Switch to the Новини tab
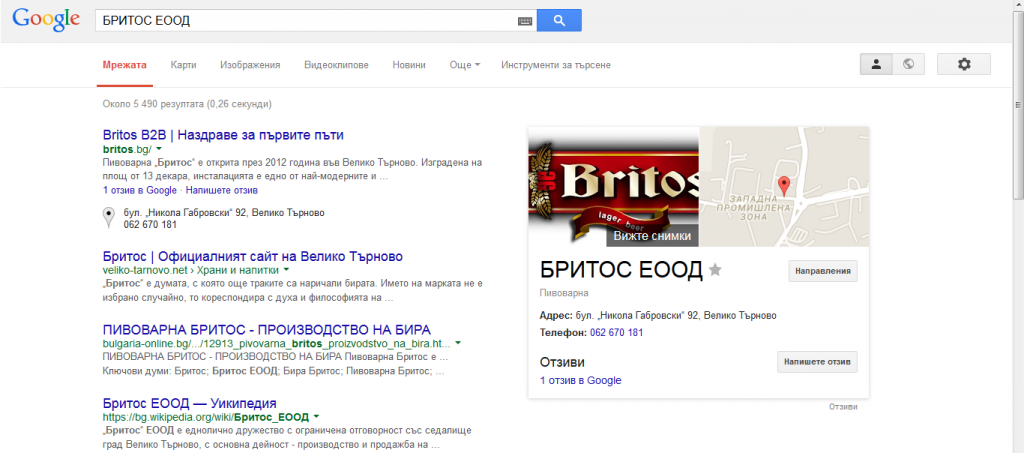The image size is (1024, 453). coord(409,65)
